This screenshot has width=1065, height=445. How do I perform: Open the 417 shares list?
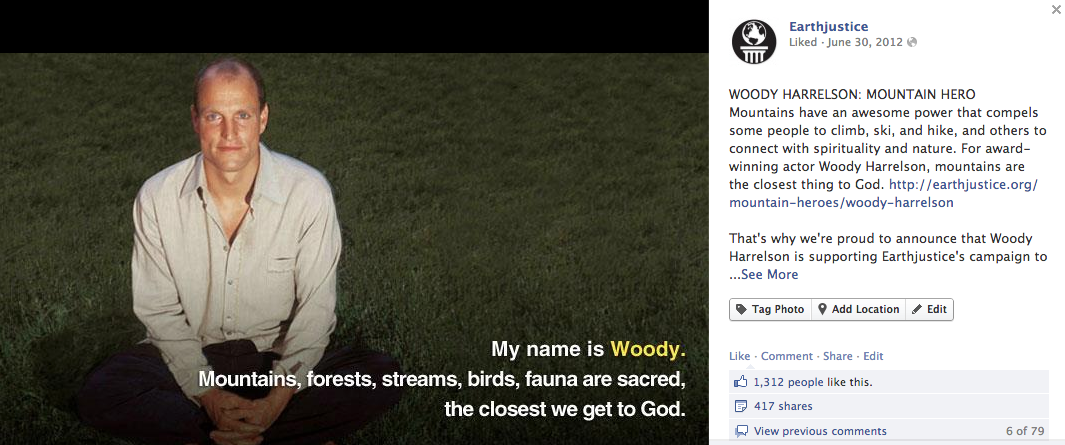click(783, 406)
